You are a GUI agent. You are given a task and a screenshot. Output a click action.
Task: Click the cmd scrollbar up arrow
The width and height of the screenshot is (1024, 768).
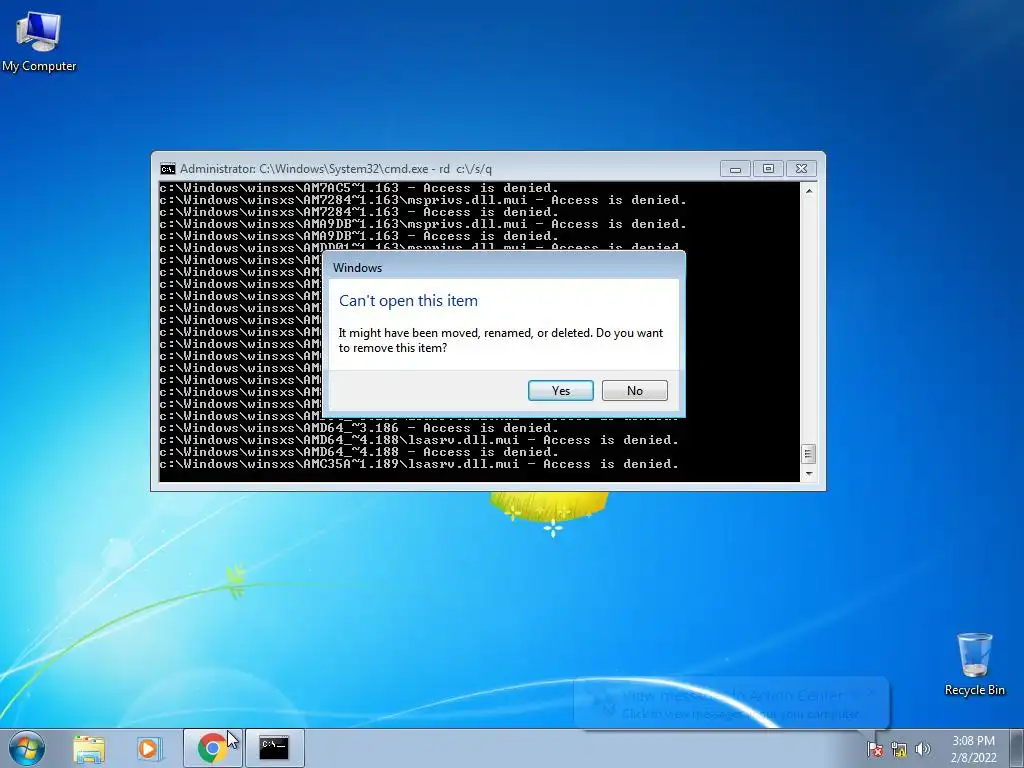(x=808, y=191)
